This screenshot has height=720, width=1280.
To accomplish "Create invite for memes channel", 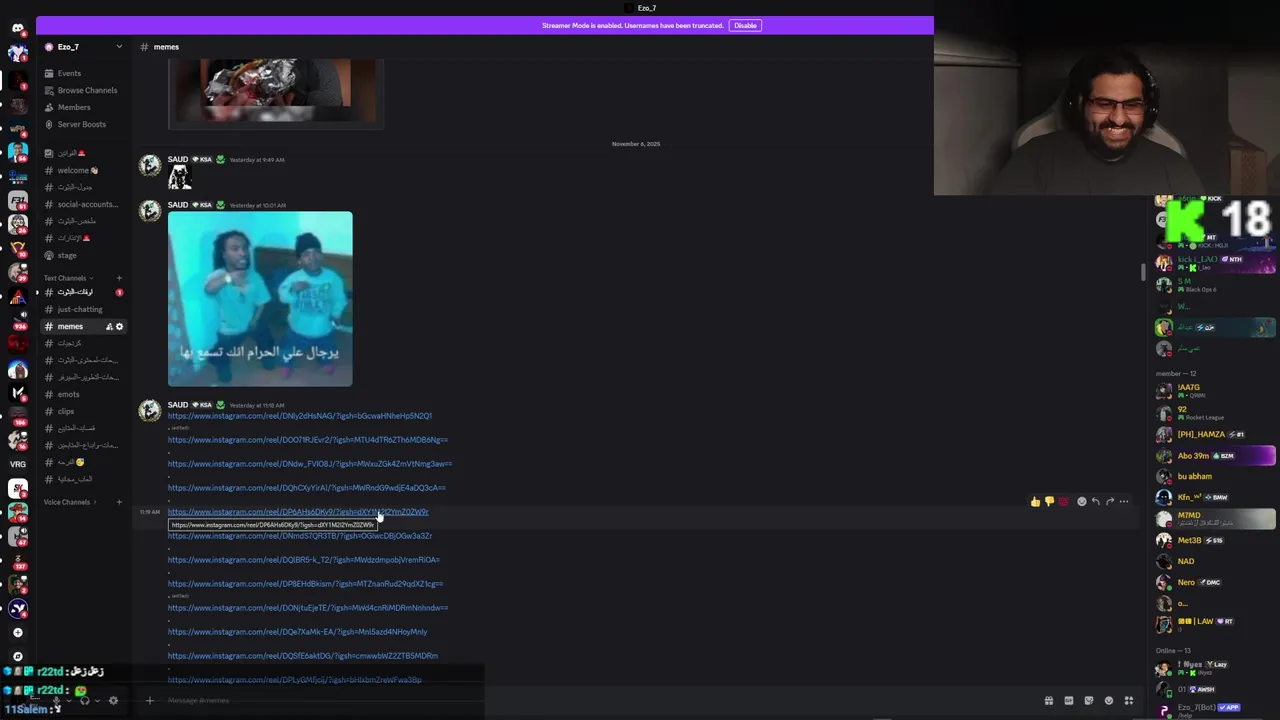I will (x=109, y=327).
